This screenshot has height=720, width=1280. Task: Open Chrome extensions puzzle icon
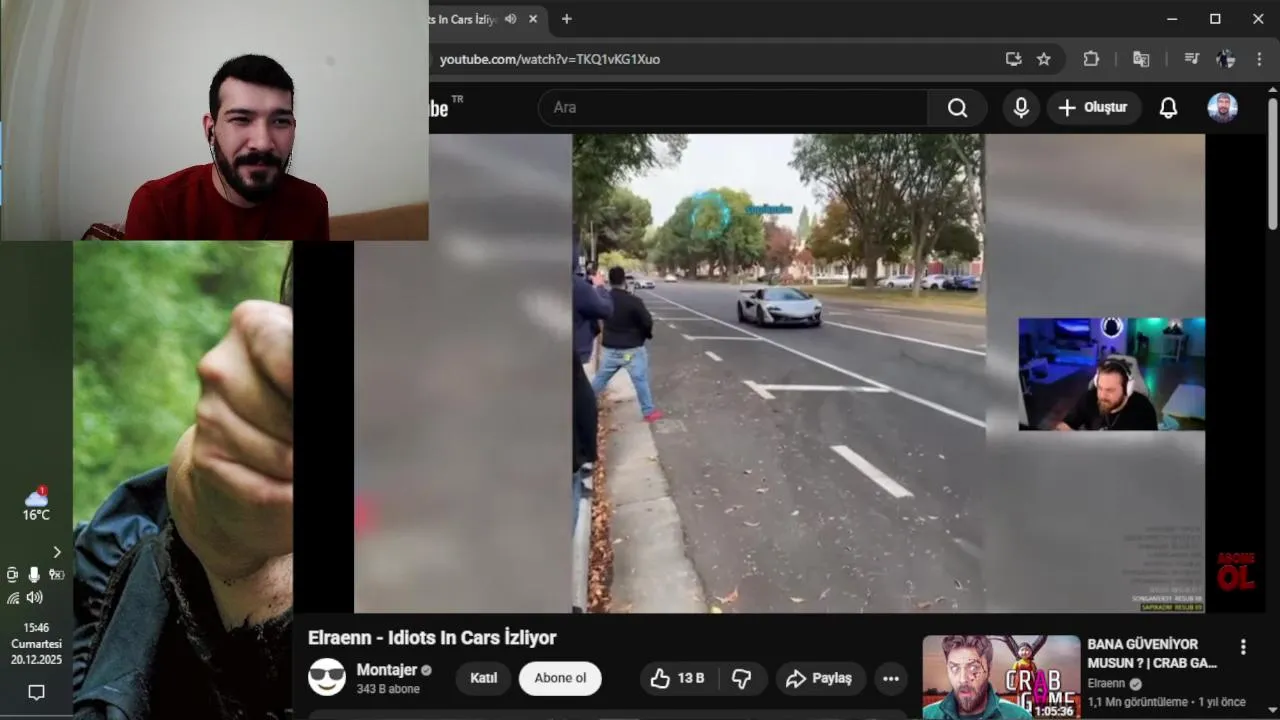(1091, 59)
